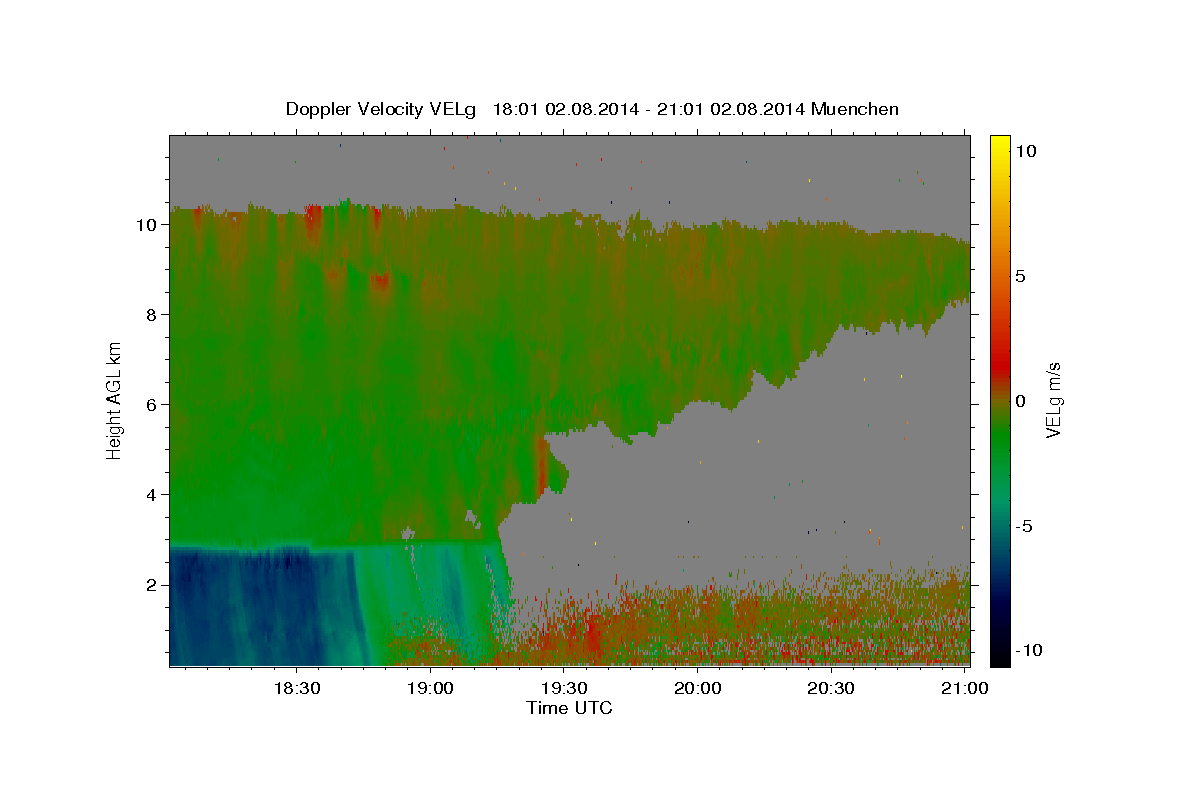Click the green section of the colorbar
1200x800 pixels.
[1000, 440]
